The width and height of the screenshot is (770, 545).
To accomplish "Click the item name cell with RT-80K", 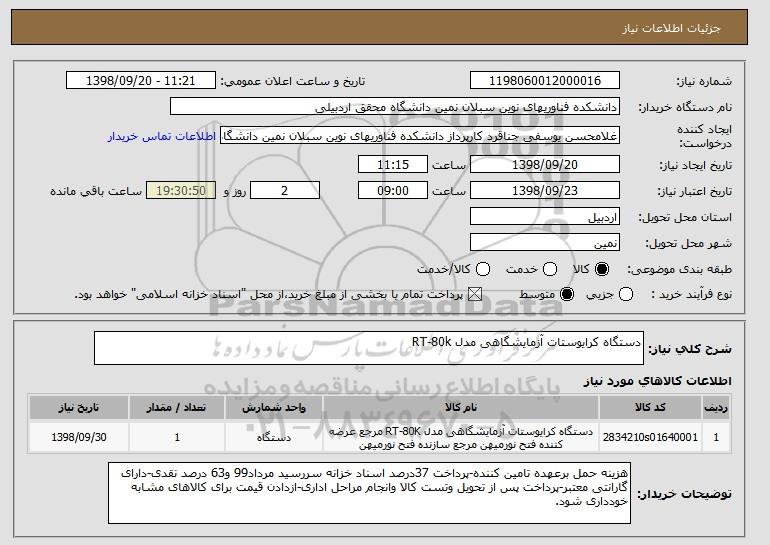I will pos(461,437).
